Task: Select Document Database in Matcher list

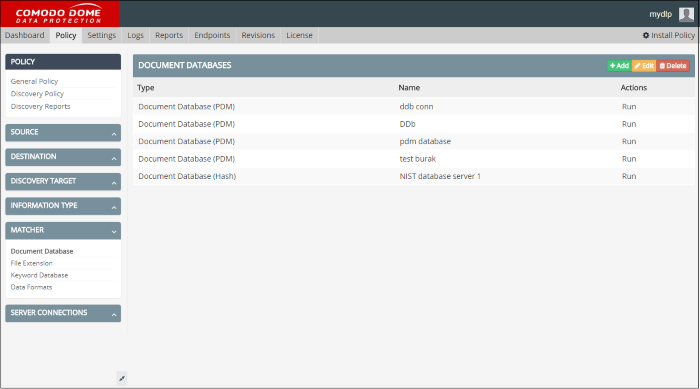Action: [42, 251]
